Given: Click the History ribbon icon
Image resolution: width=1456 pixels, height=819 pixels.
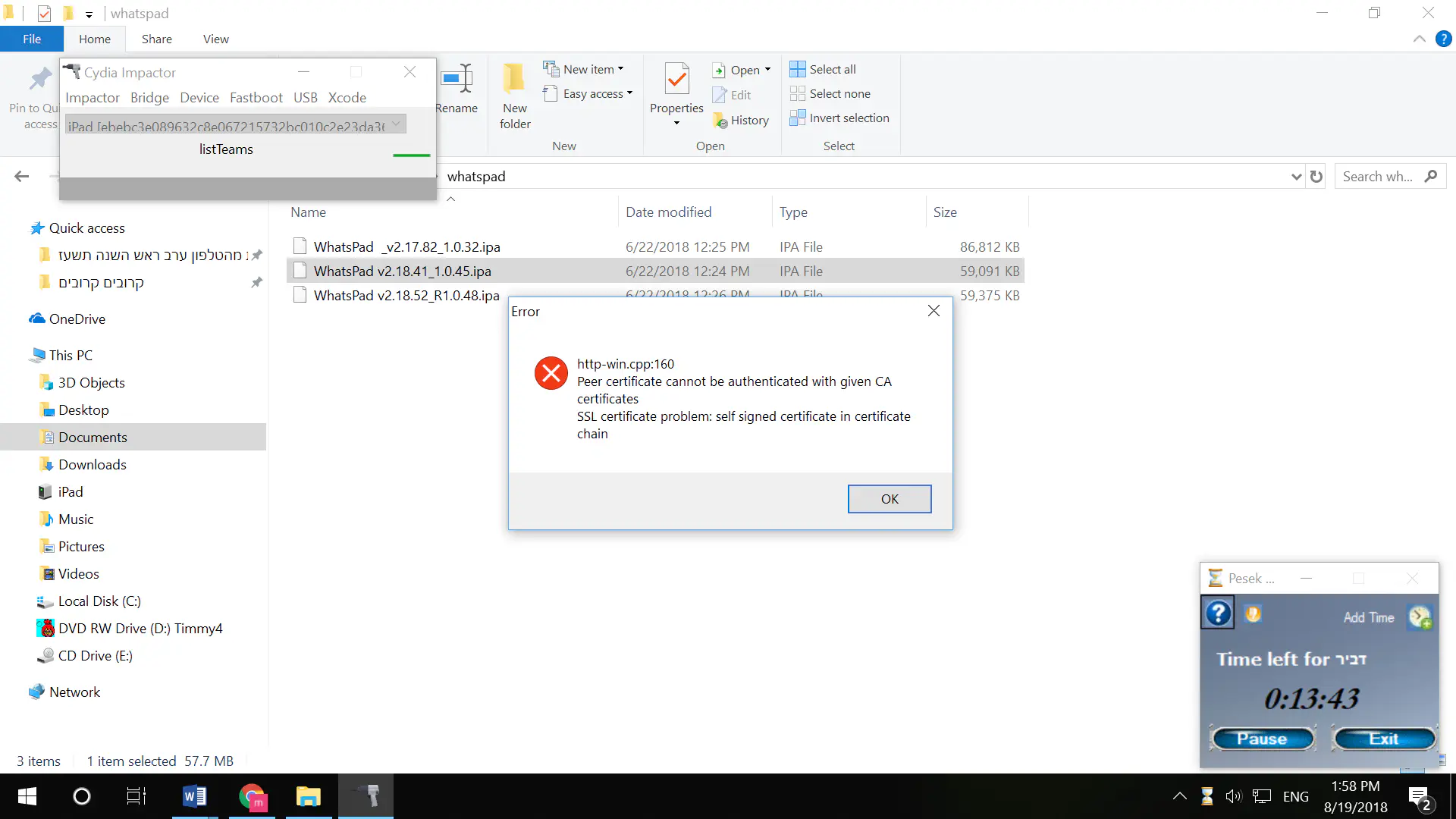Looking at the screenshot, I should [x=720, y=121].
